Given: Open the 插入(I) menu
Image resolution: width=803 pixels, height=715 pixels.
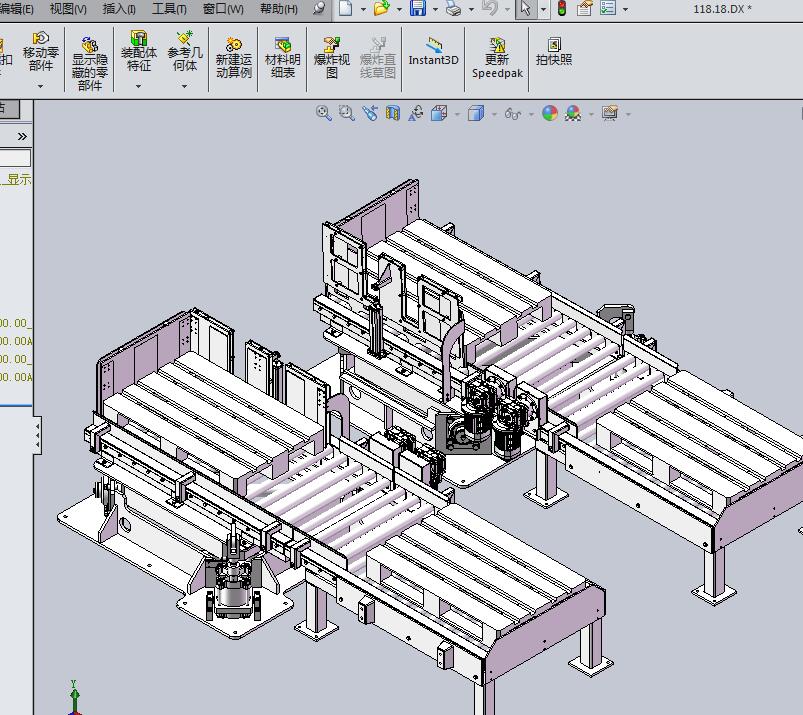Looking at the screenshot, I should (x=119, y=9).
